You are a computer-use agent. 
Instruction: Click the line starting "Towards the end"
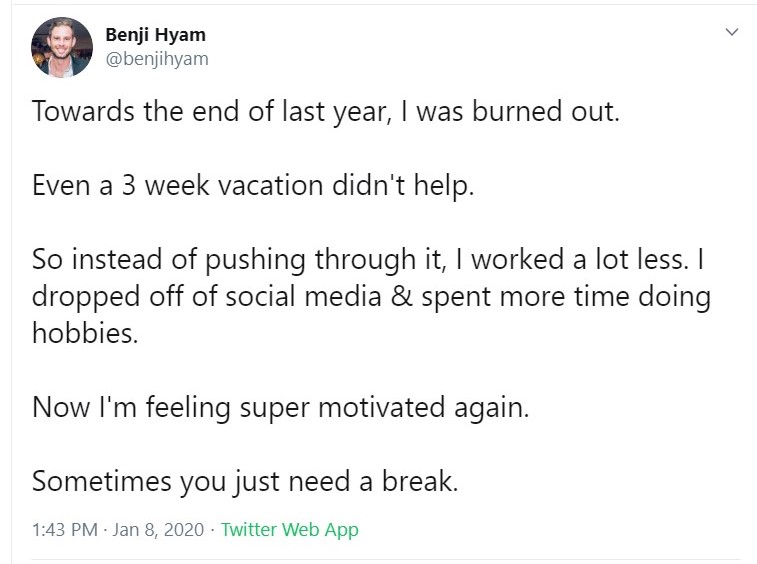[x=326, y=110]
